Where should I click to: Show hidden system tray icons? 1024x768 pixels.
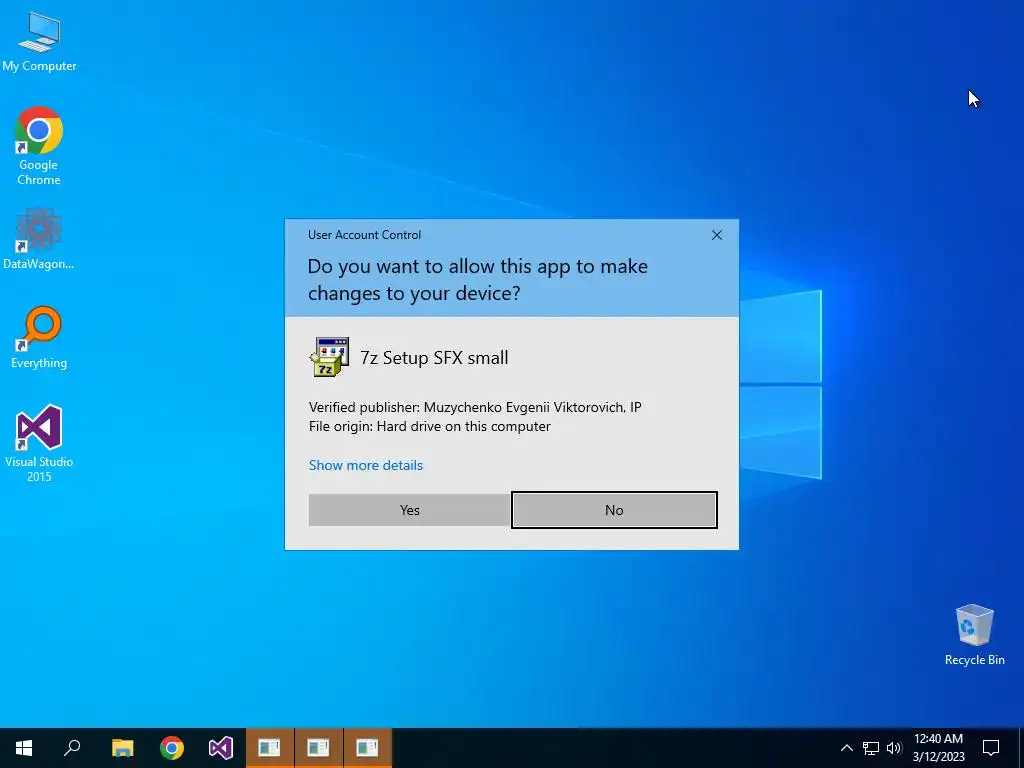[846, 748]
